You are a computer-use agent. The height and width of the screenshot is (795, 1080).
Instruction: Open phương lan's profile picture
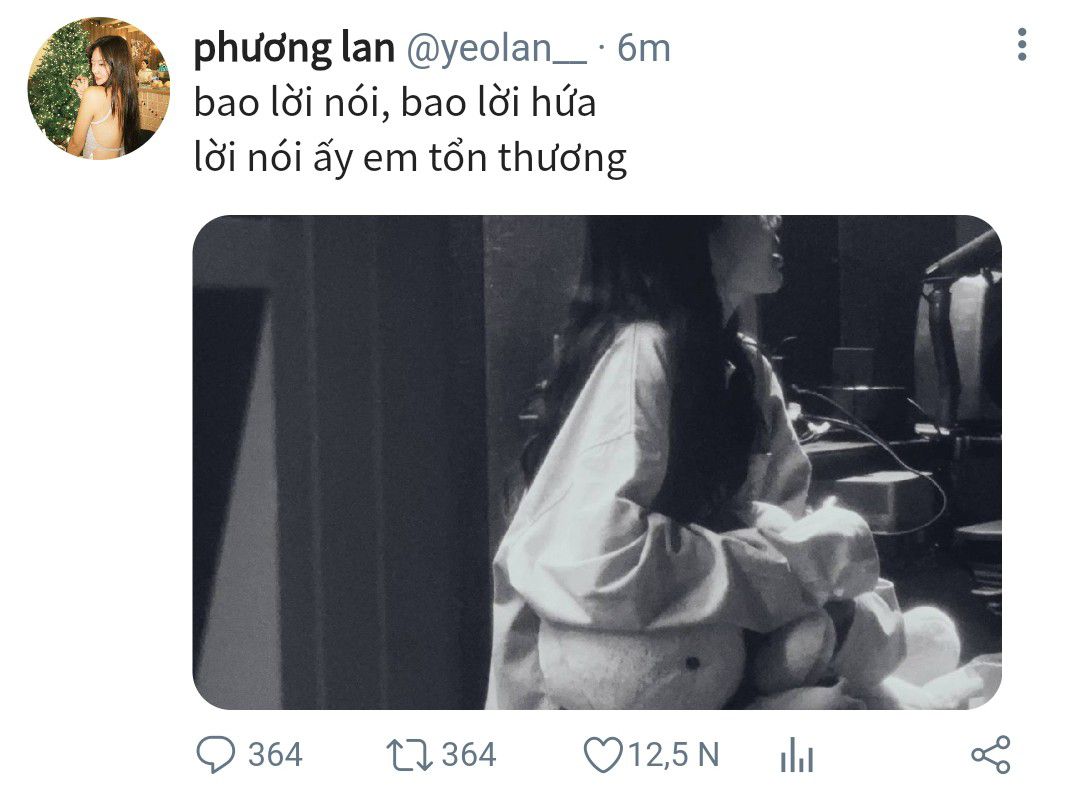click(98, 89)
